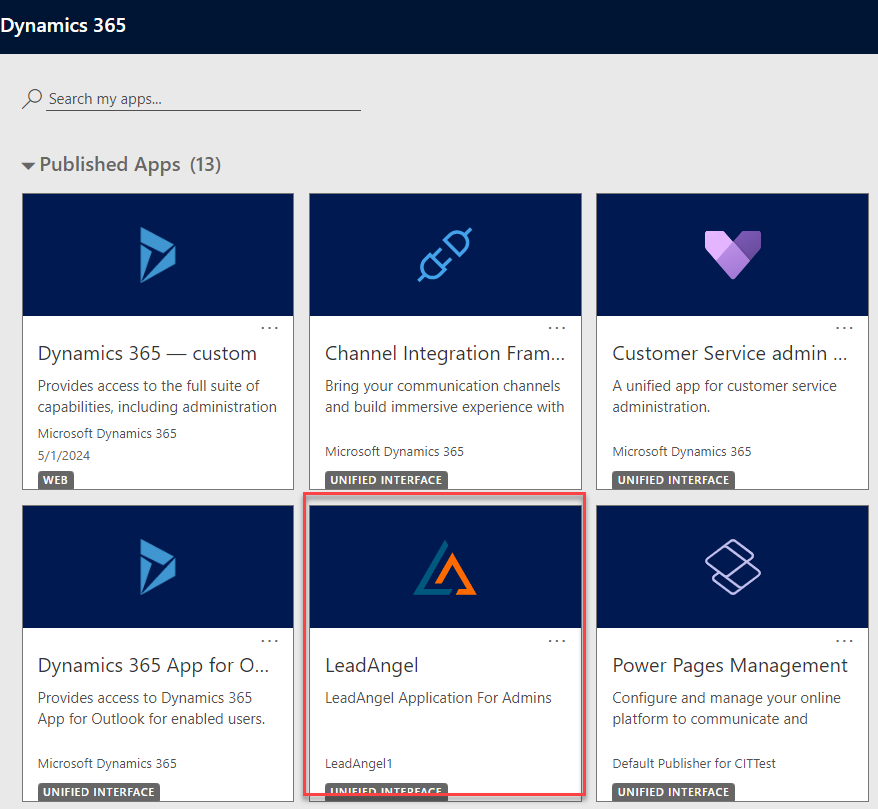This screenshot has height=809, width=878.
Task: Open Customer Service admin heart icon
Action: pos(732,254)
